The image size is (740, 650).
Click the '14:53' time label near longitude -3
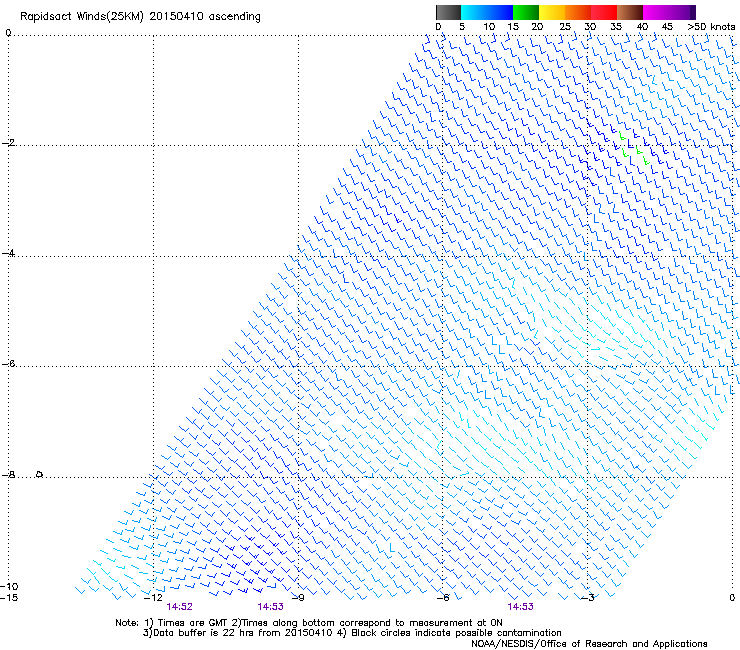521,607
